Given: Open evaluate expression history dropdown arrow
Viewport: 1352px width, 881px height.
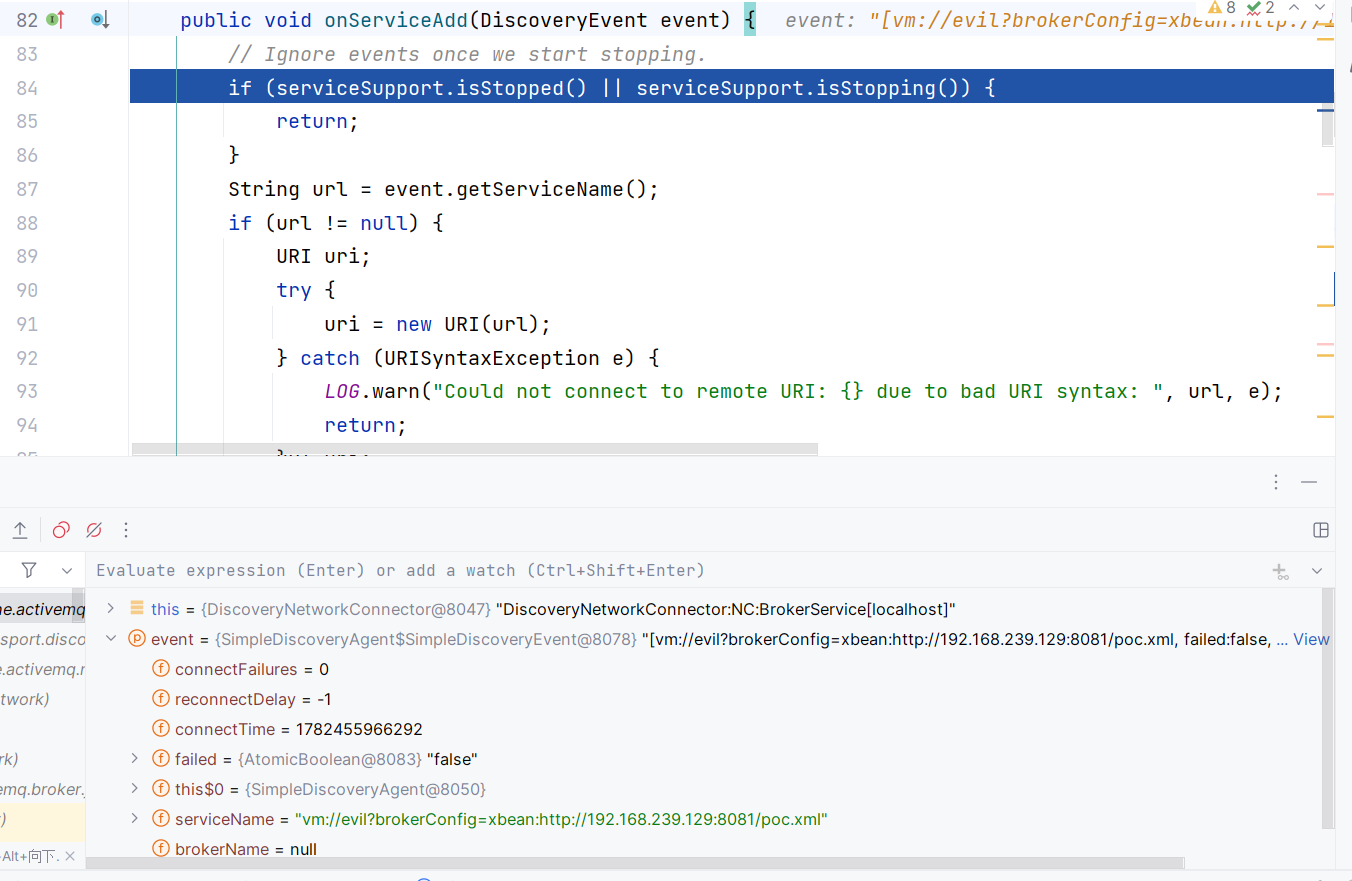Looking at the screenshot, I should [1317, 571].
